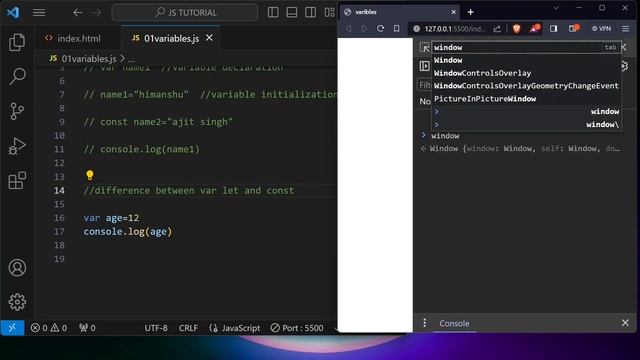Image resolution: width=640 pixels, height=360 pixels.
Task: Open the Accounts menu in VS Code
Action: click(17, 268)
